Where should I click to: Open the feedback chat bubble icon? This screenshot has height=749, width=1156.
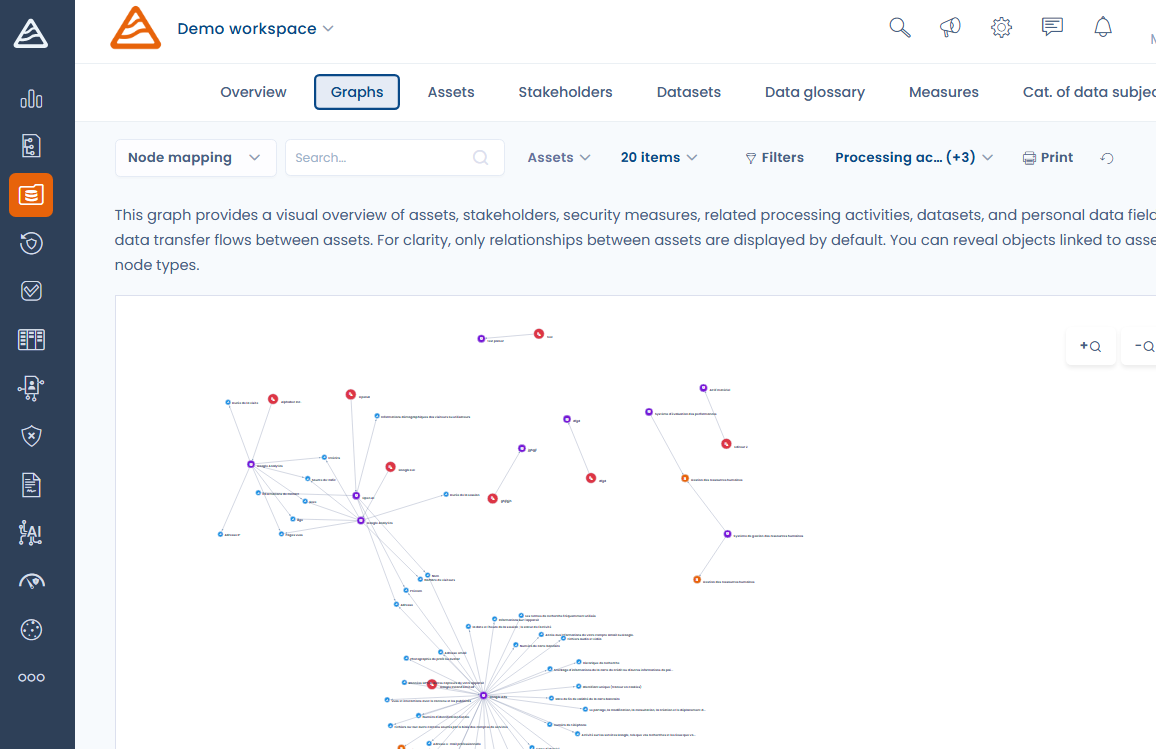pos(1052,27)
